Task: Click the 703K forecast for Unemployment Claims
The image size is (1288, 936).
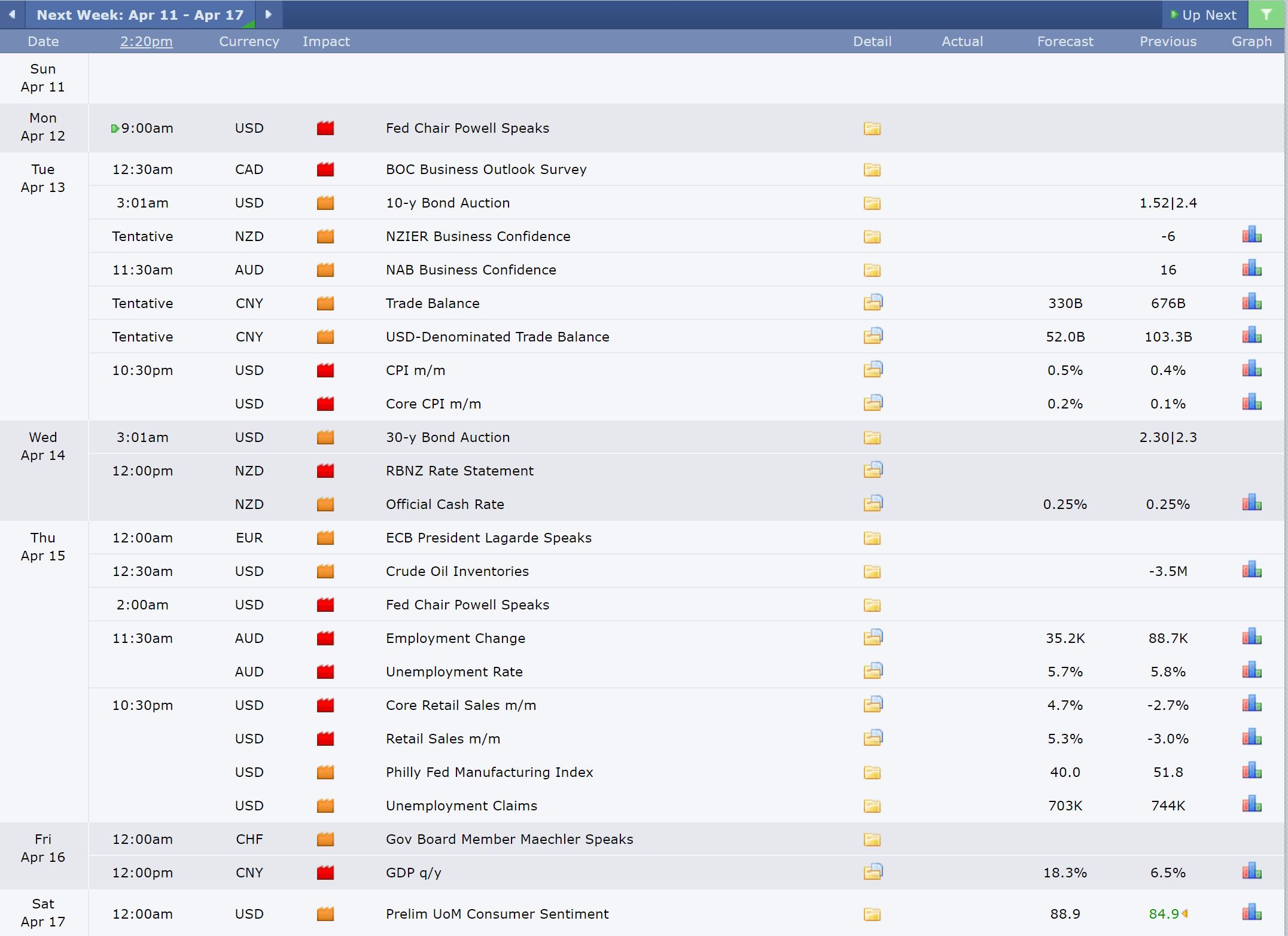Action: coord(1065,806)
